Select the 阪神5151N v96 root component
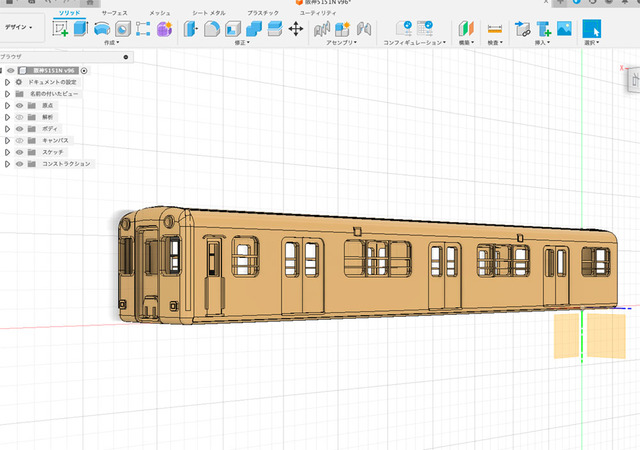Image resolution: width=640 pixels, height=450 pixels. (53, 71)
